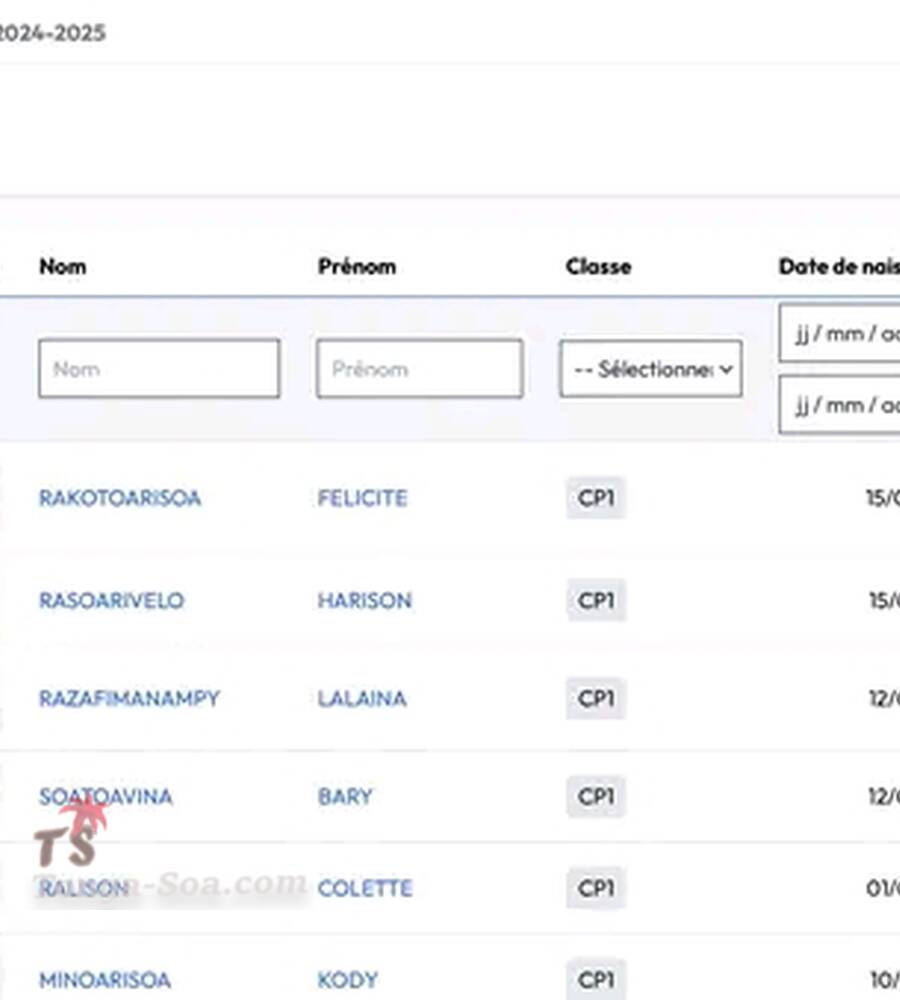This screenshot has height=1000, width=900.
Task: Sort by the Nom column header
Action: (x=62, y=267)
